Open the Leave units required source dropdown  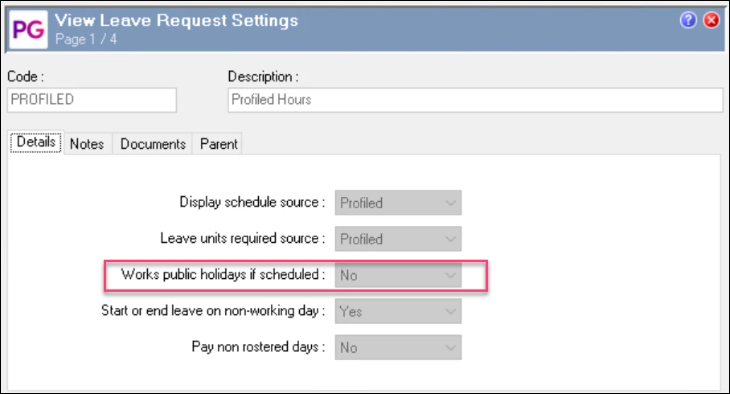pos(398,239)
